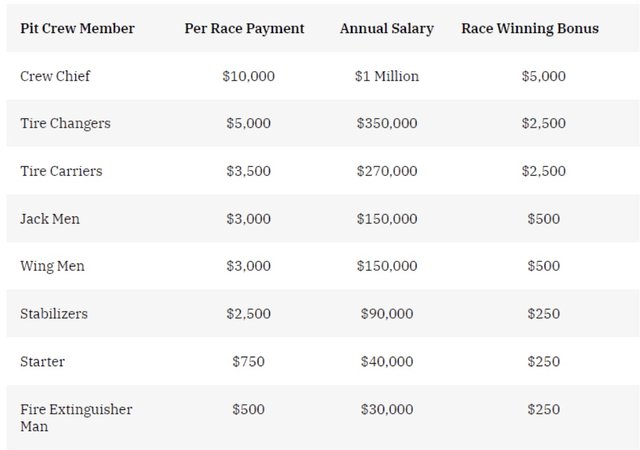This screenshot has width=640, height=450.
Task: Click the $40,000 annual salary cell
Action: coord(387,361)
